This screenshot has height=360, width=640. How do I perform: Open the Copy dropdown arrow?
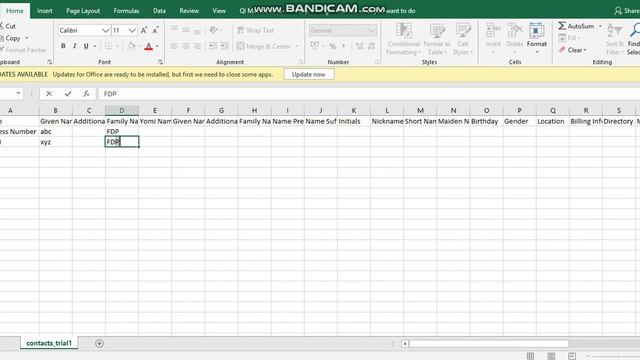coord(27,38)
